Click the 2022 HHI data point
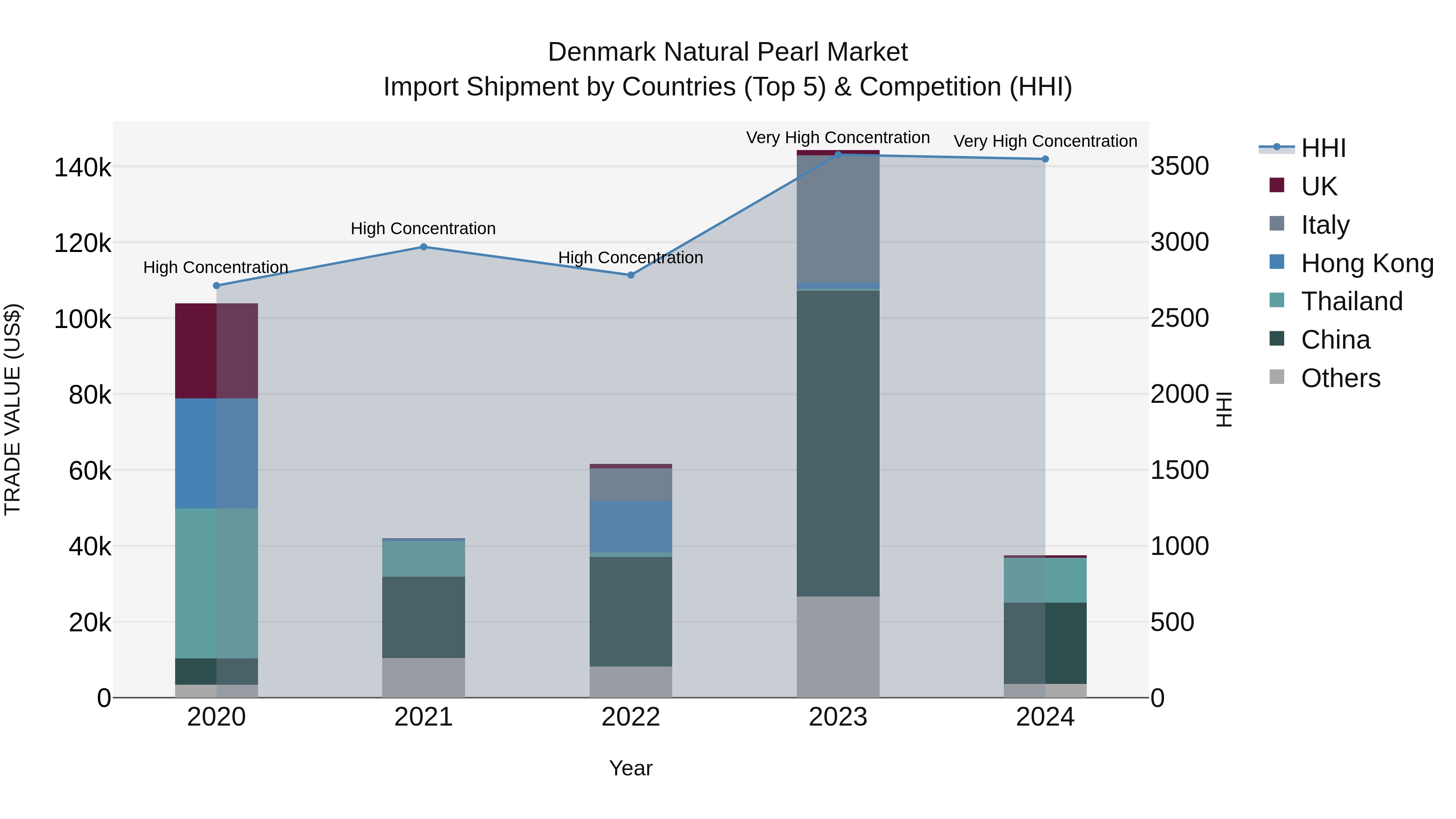Image resolution: width=1456 pixels, height=819 pixels. click(x=631, y=275)
